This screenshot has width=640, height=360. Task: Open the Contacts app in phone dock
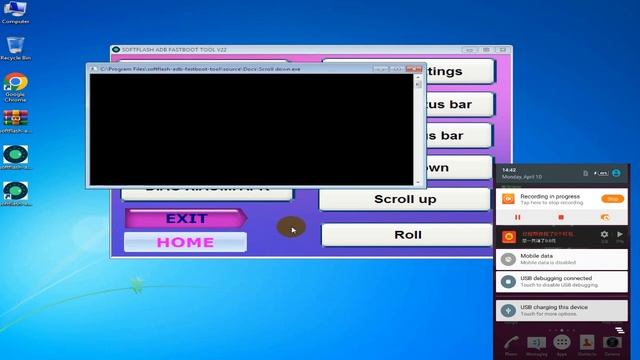(x=587, y=345)
